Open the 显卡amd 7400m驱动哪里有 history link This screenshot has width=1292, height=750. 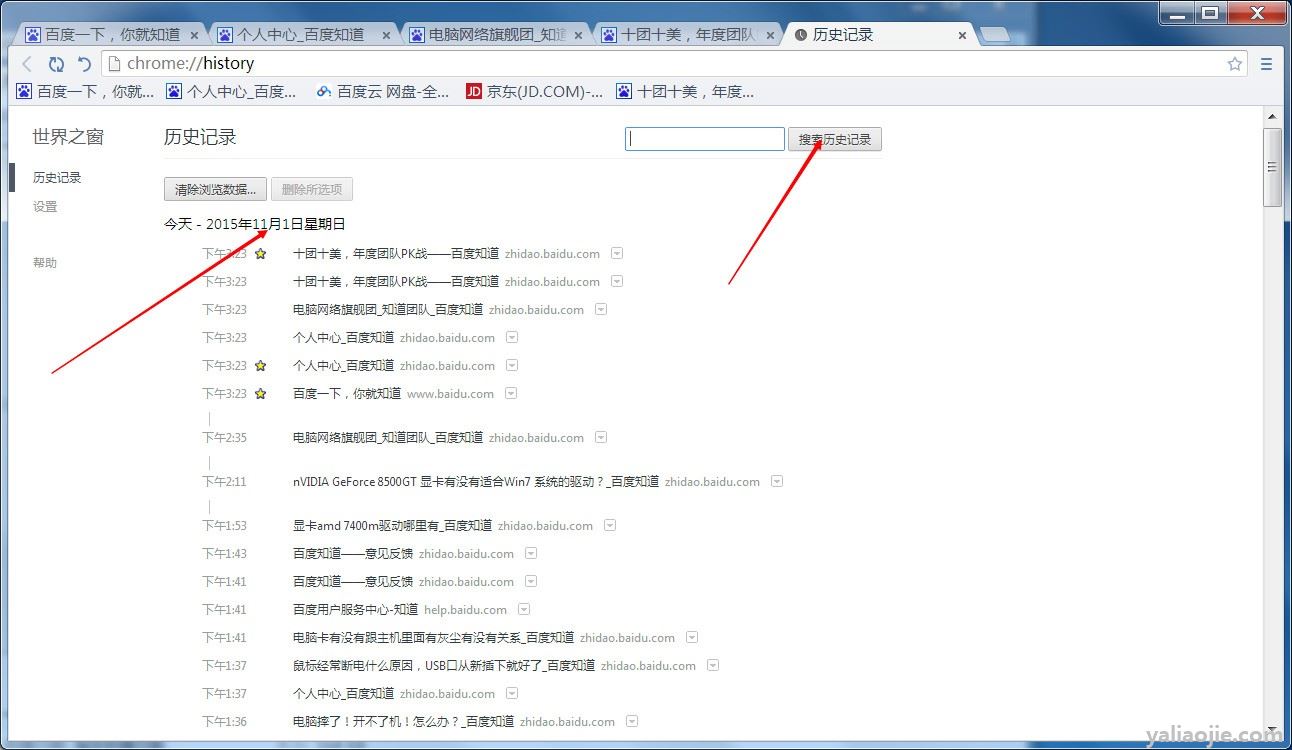[392, 526]
